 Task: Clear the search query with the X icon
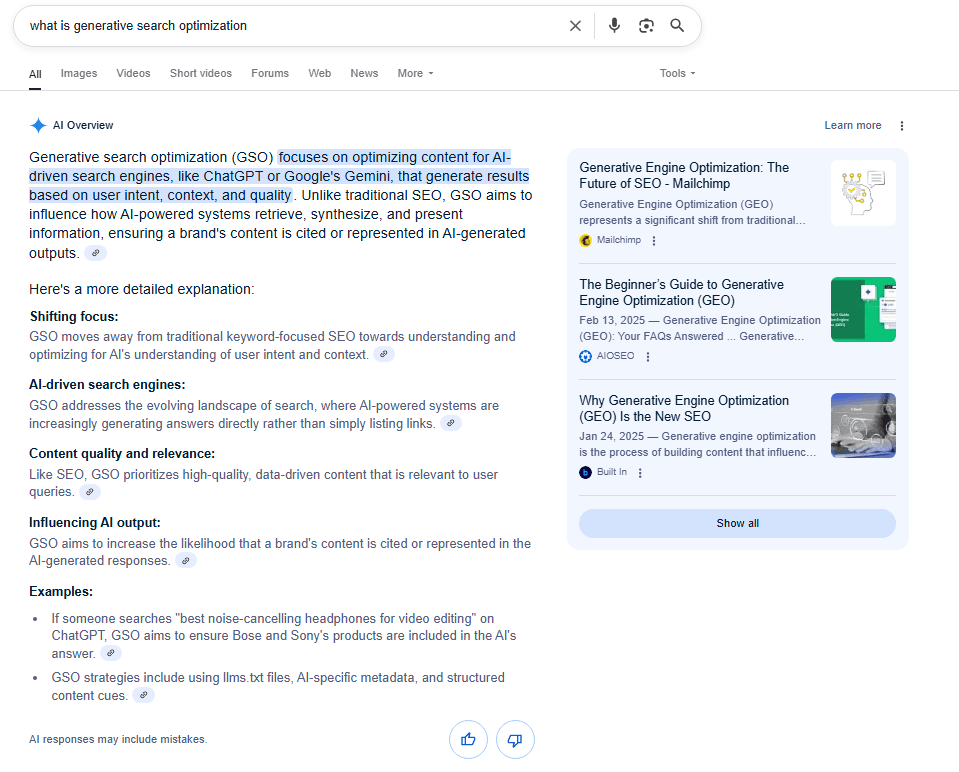click(x=575, y=26)
